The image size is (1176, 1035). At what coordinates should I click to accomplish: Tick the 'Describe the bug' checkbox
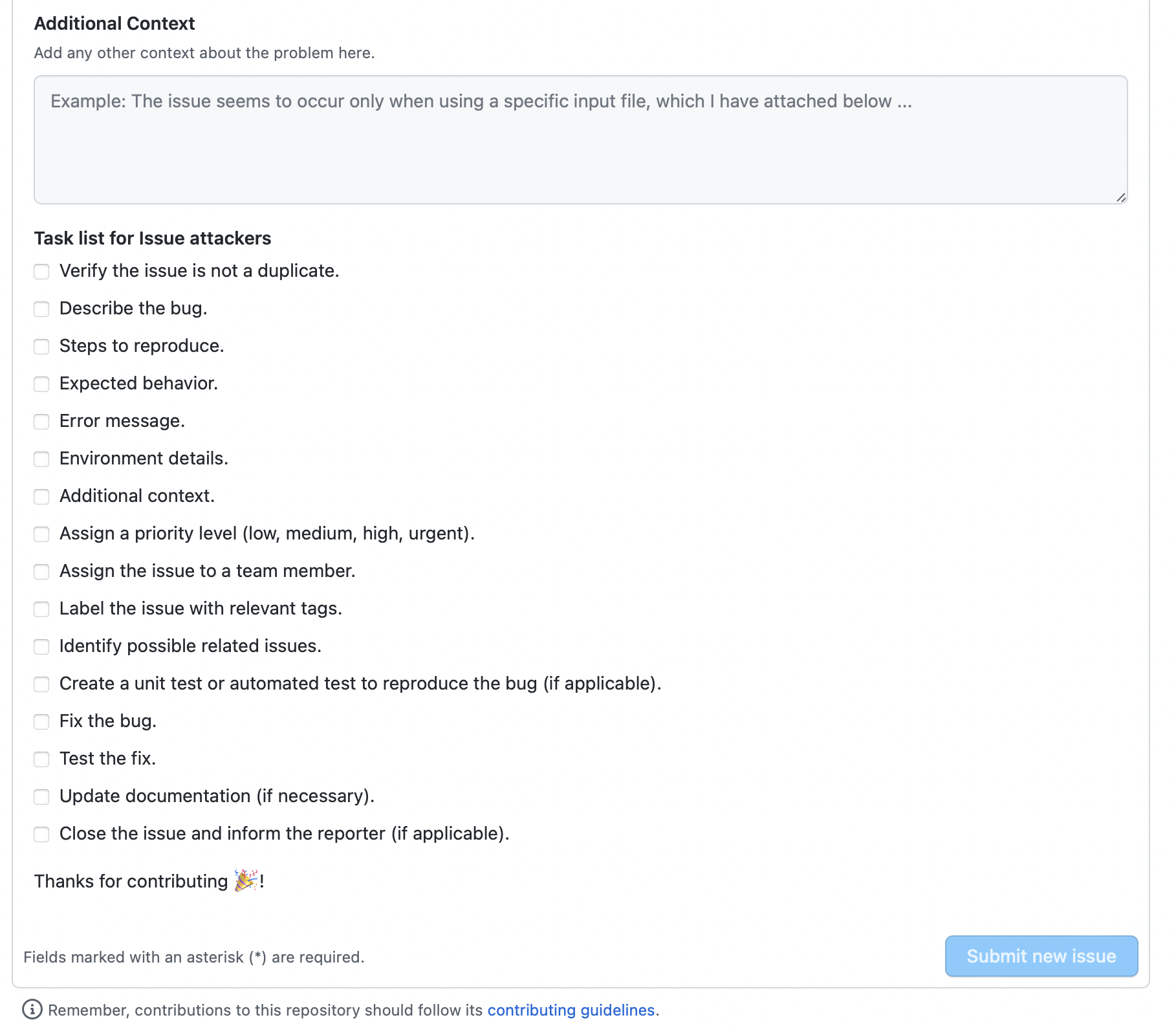(x=41, y=309)
